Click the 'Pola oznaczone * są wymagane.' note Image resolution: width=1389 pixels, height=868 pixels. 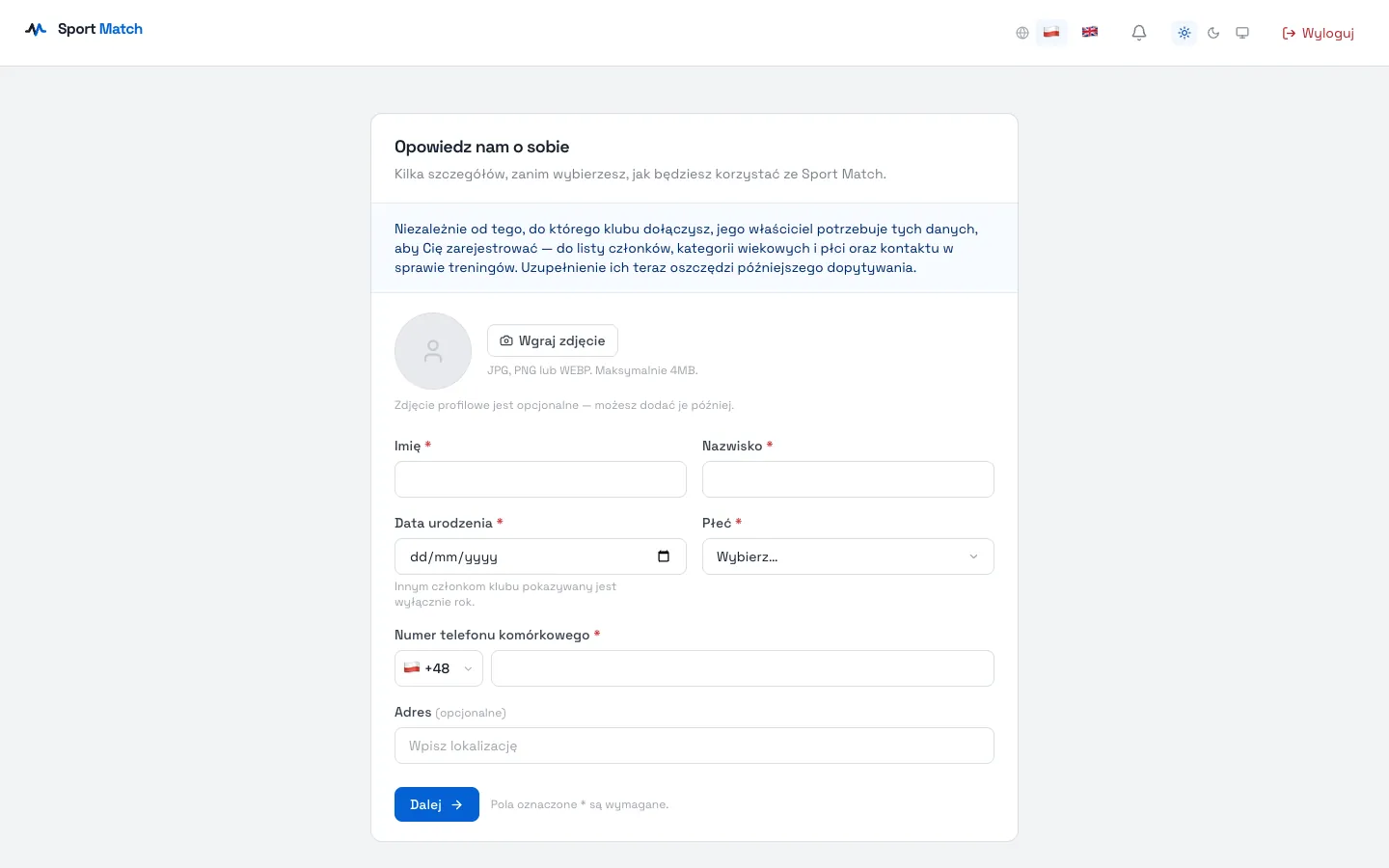(580, 804)
